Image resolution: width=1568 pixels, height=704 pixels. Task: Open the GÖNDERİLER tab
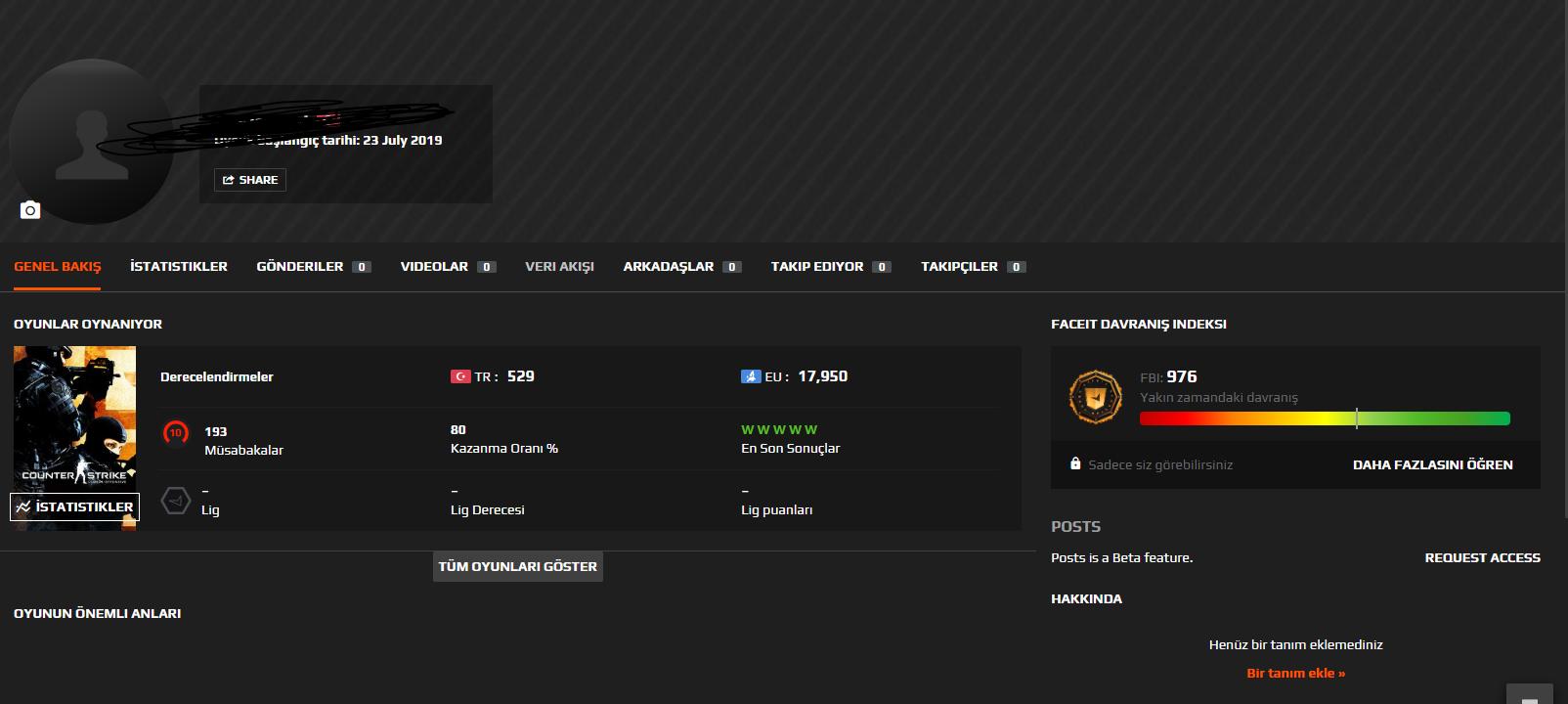[314, 266]
